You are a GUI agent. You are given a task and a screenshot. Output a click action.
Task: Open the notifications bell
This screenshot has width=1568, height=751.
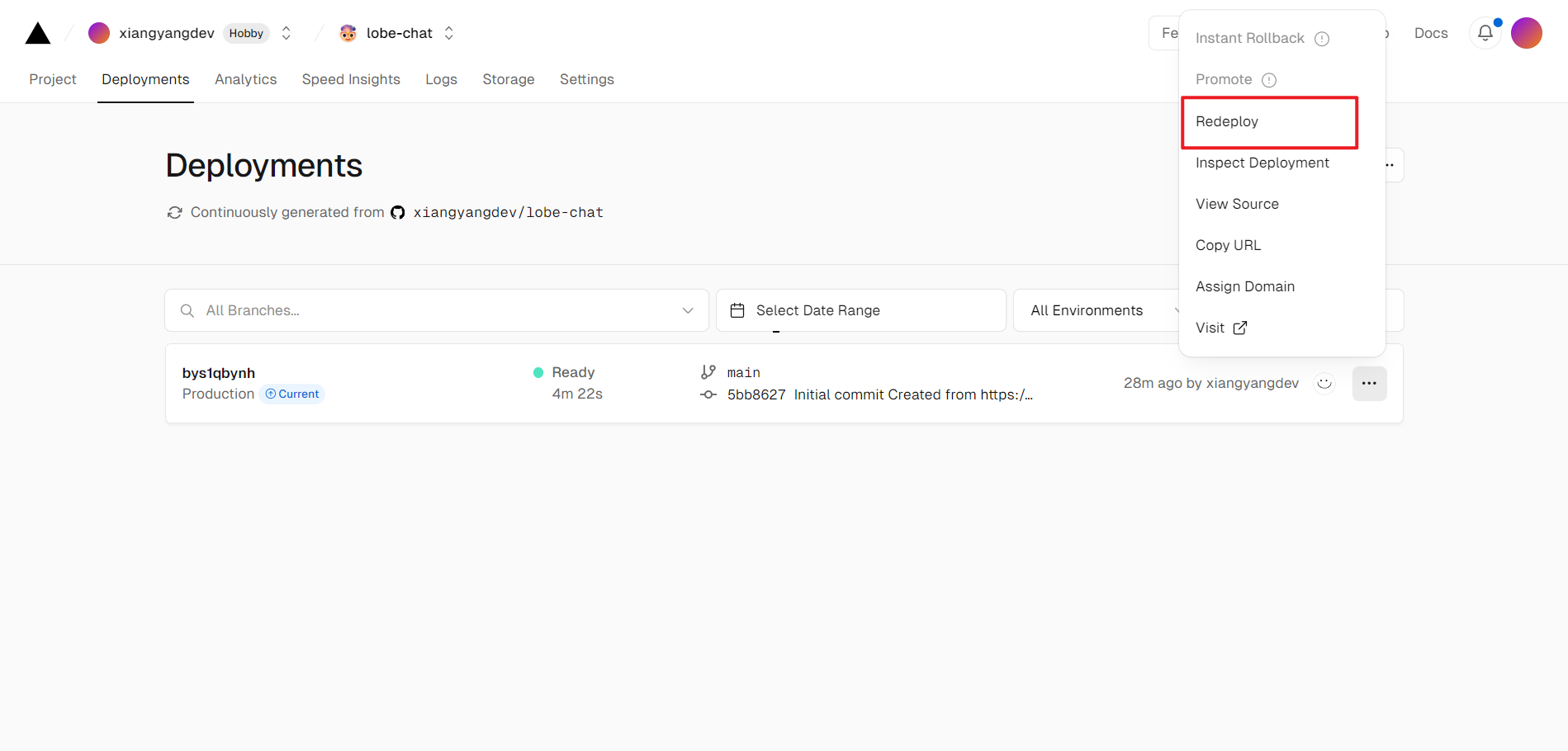point(1485,33)
